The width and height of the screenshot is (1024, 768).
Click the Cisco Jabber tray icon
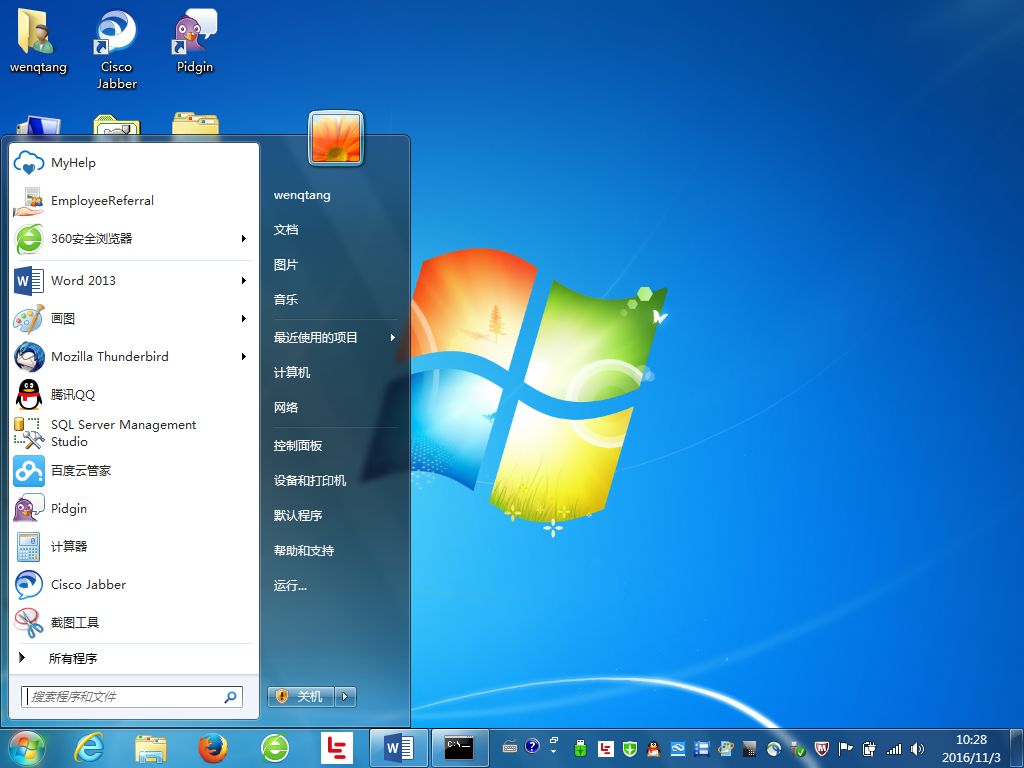(773, 748)
